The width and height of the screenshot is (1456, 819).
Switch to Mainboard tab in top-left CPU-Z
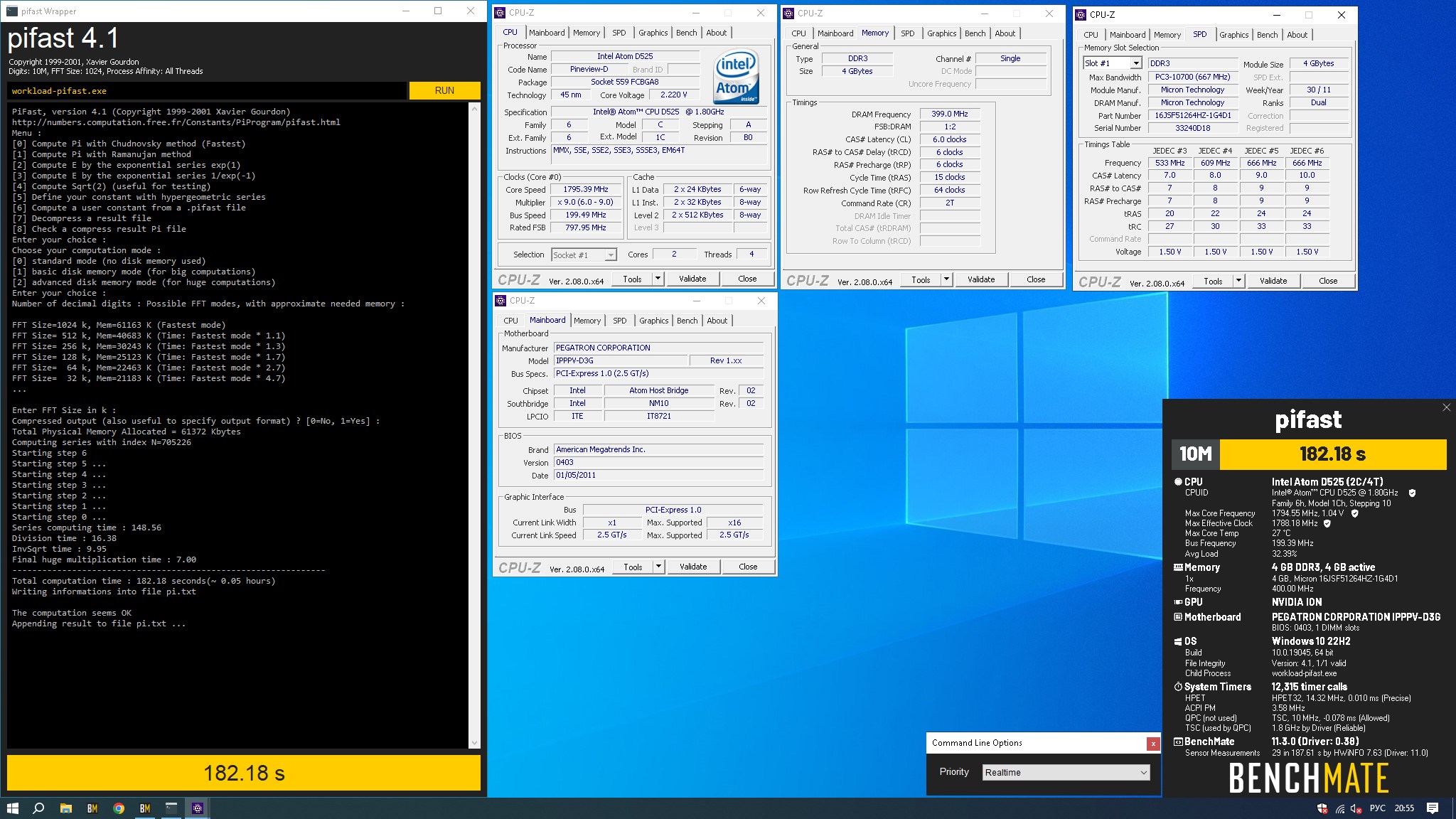547,33
